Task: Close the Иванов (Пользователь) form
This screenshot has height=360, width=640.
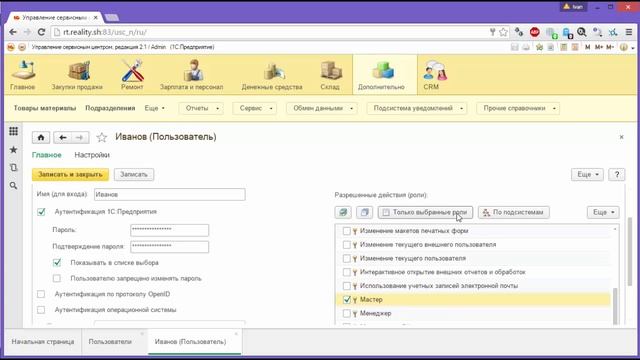Action: [621, 137]
